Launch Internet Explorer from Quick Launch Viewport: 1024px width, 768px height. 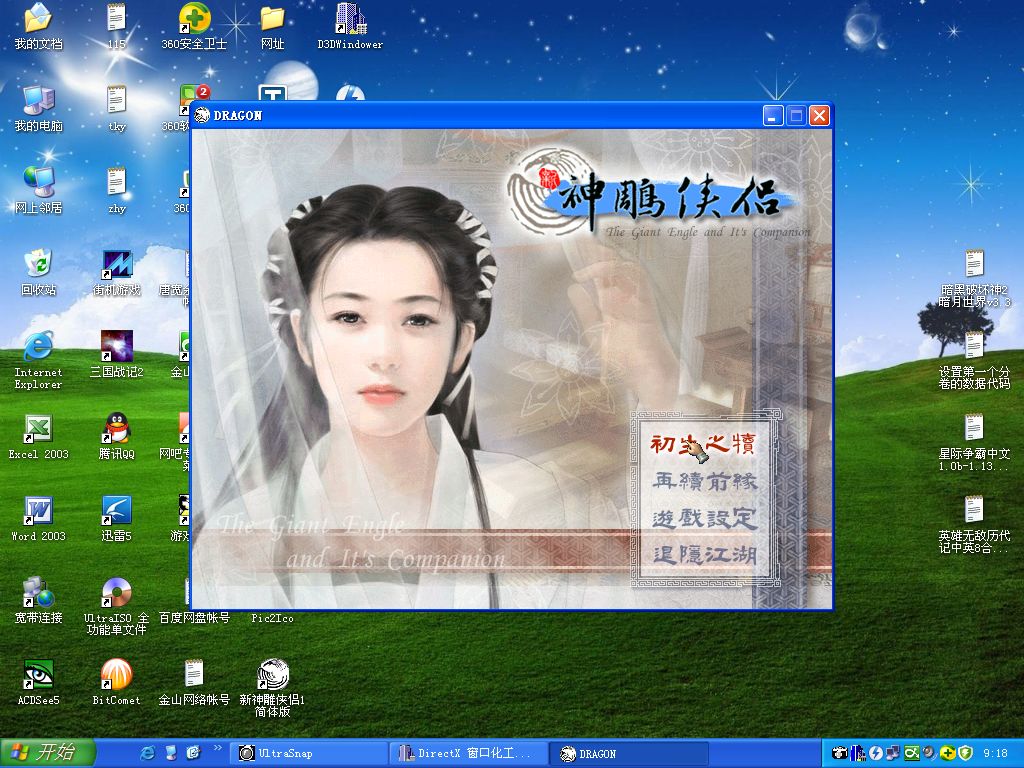148,753
